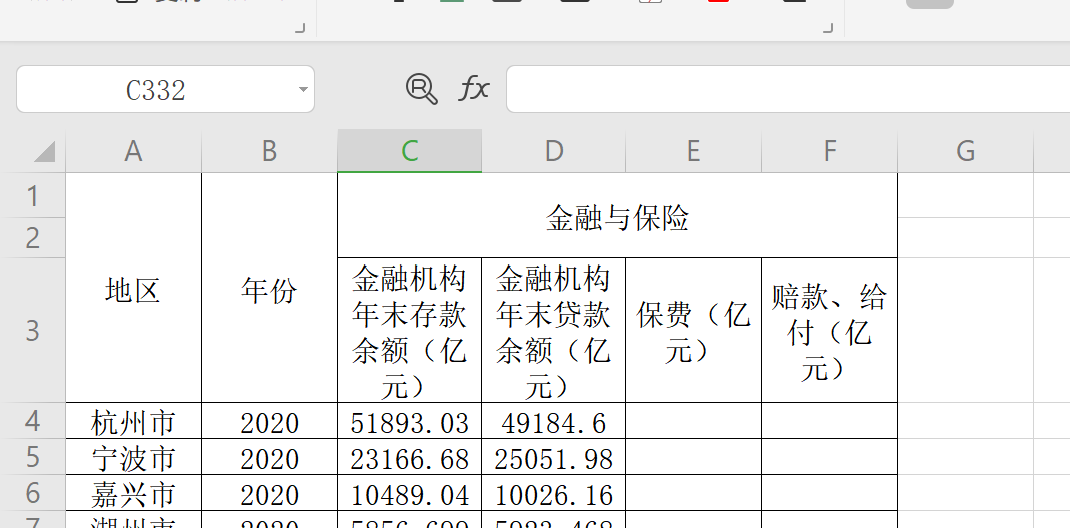
Task: Open the second ribbon group dialog launcher
Action: click(828, 28)
